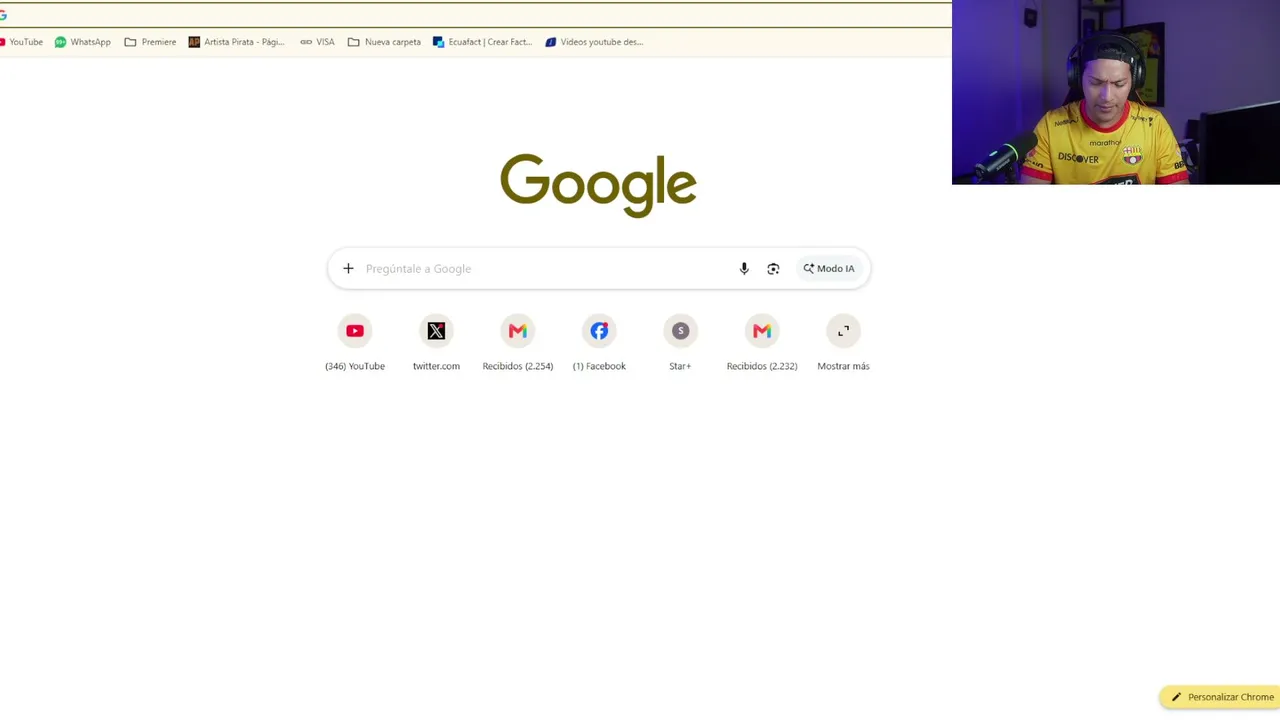The height and width of the screenshot is (720, 1280).
Task: Focus the Pregúntale a Google search field
Action: coord(546,268)
